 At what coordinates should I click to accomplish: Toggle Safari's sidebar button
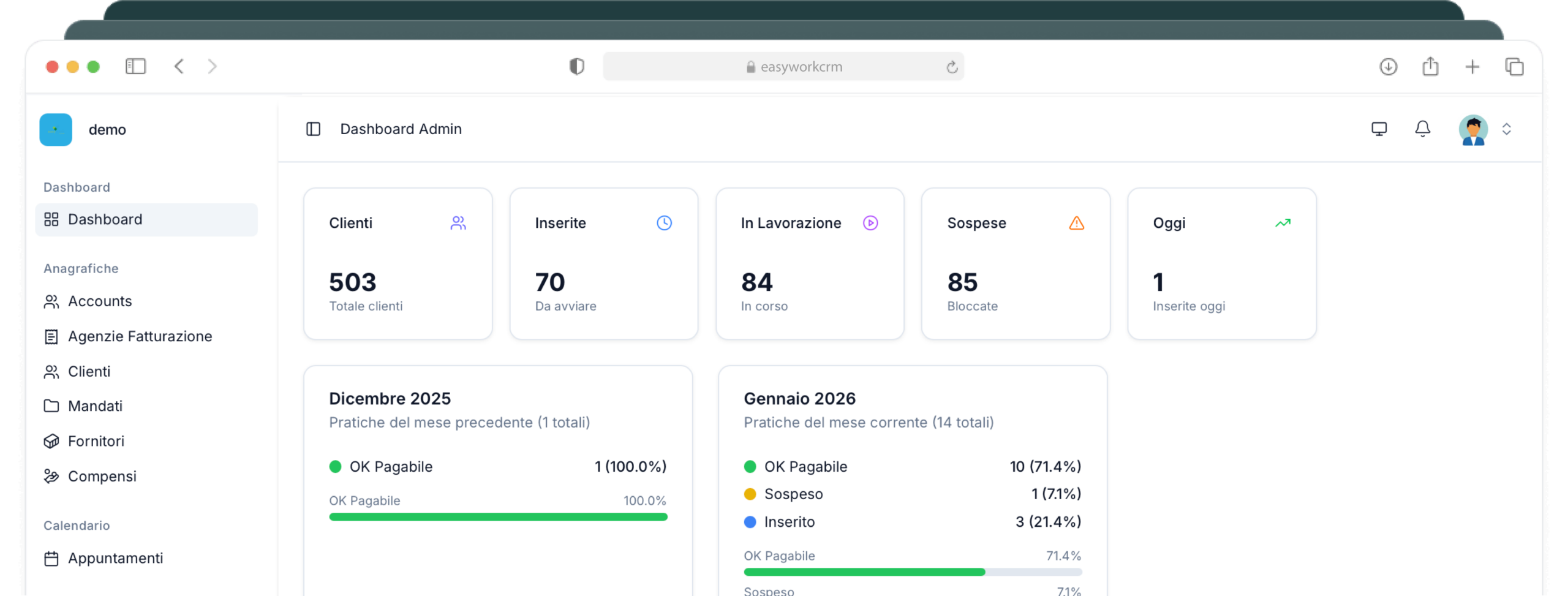pos(135,66)
